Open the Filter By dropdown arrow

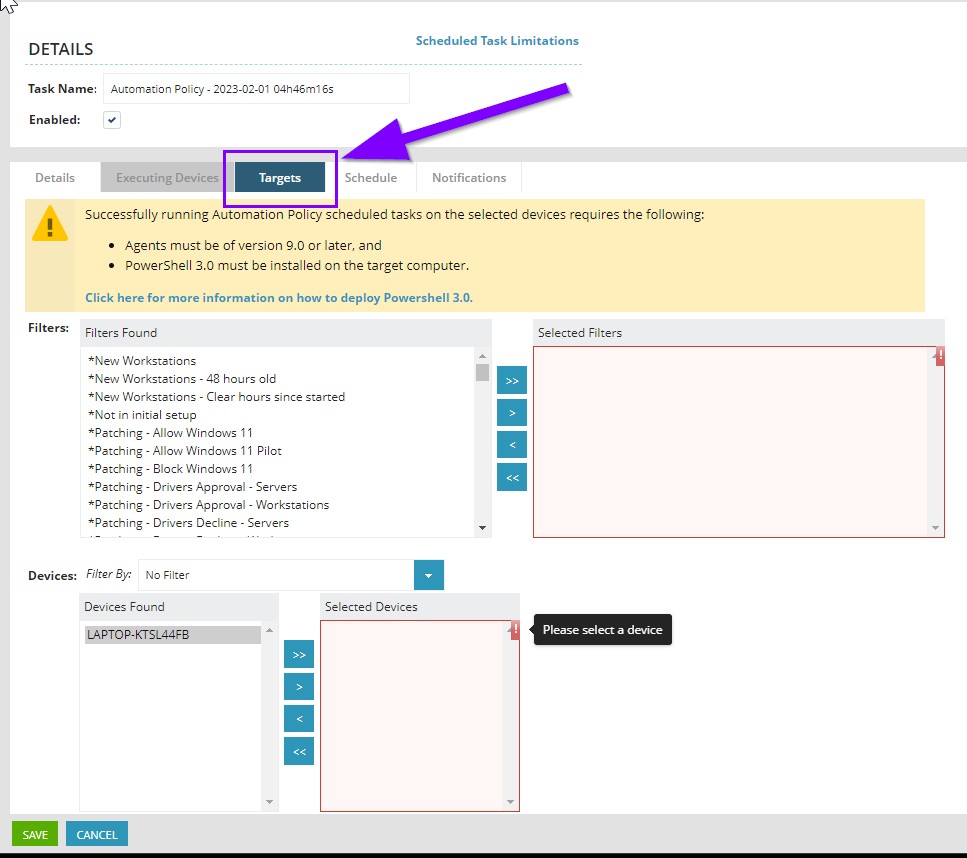(x=429, y=575)
